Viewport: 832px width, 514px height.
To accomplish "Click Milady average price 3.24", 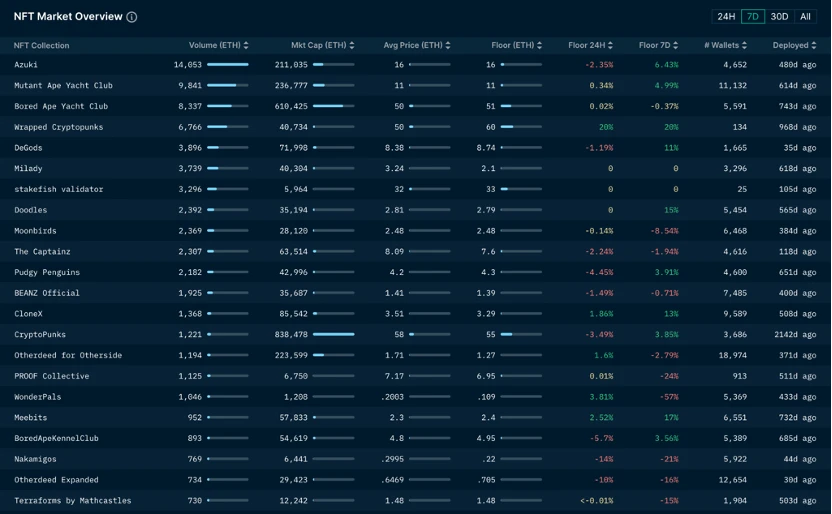I will 394,168.
